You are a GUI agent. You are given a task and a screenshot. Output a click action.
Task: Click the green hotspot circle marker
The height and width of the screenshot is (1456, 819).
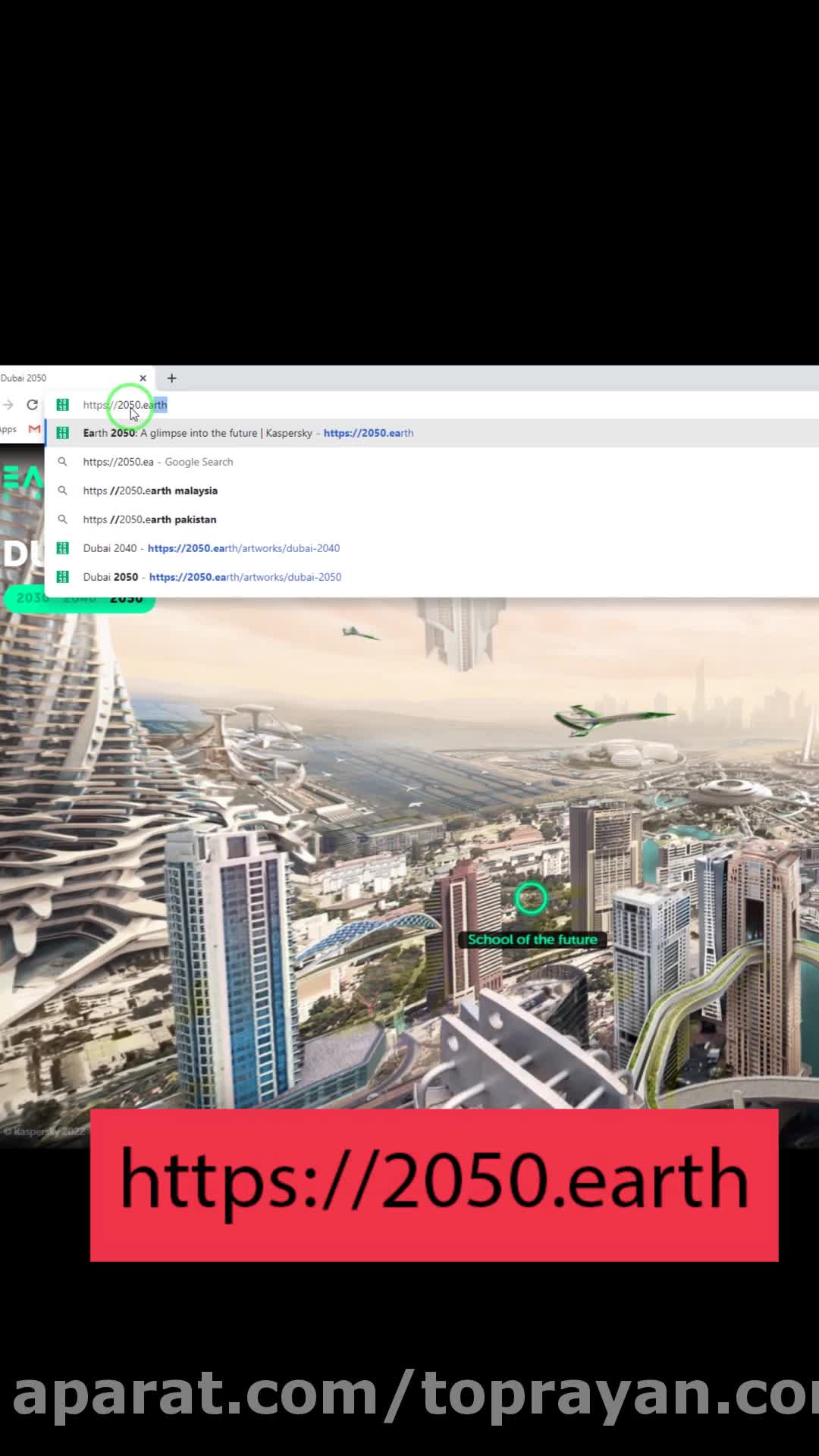531,899
